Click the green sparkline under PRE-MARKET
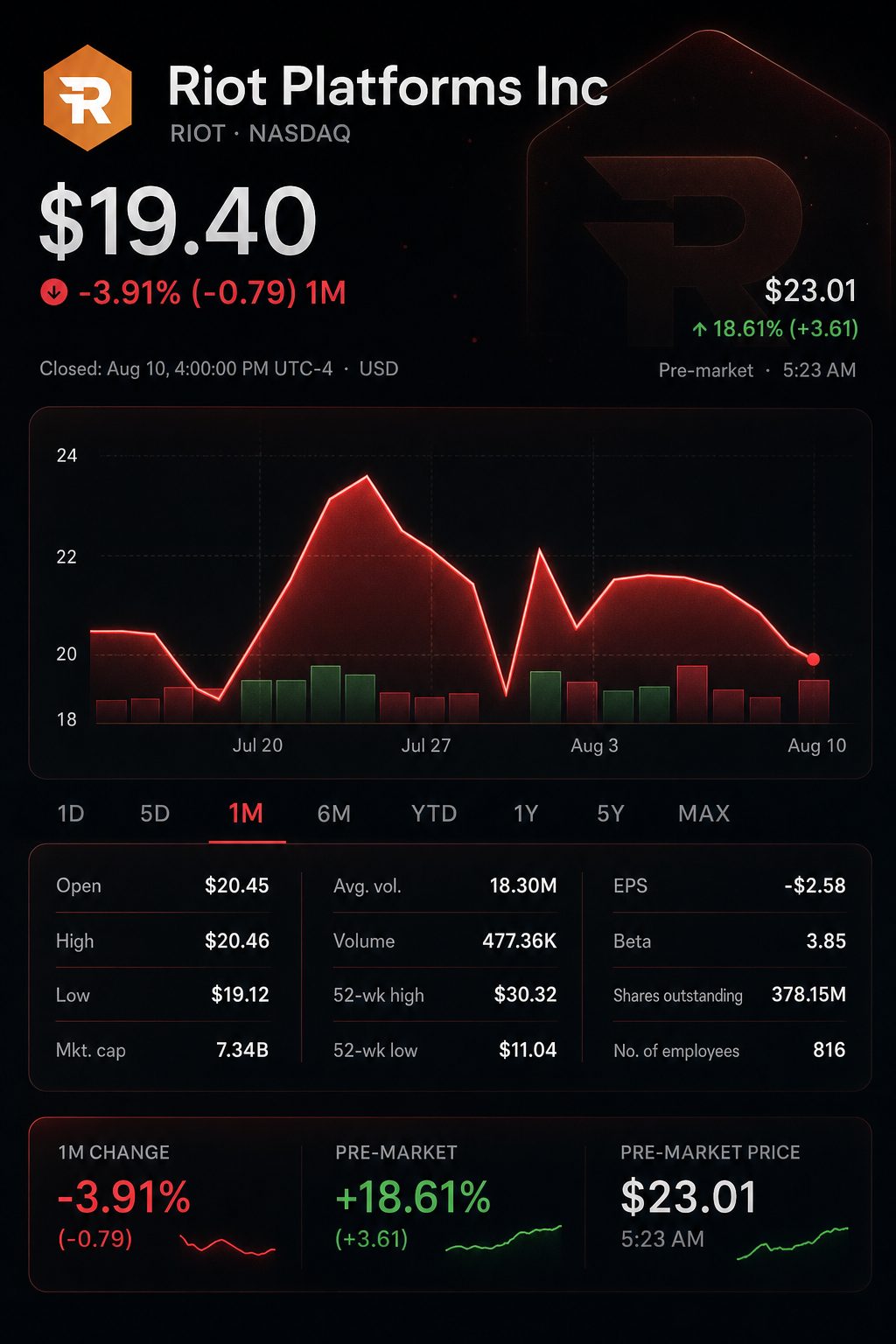Viewport: 896px width, 1344px height. click(x=504, y=1238)
